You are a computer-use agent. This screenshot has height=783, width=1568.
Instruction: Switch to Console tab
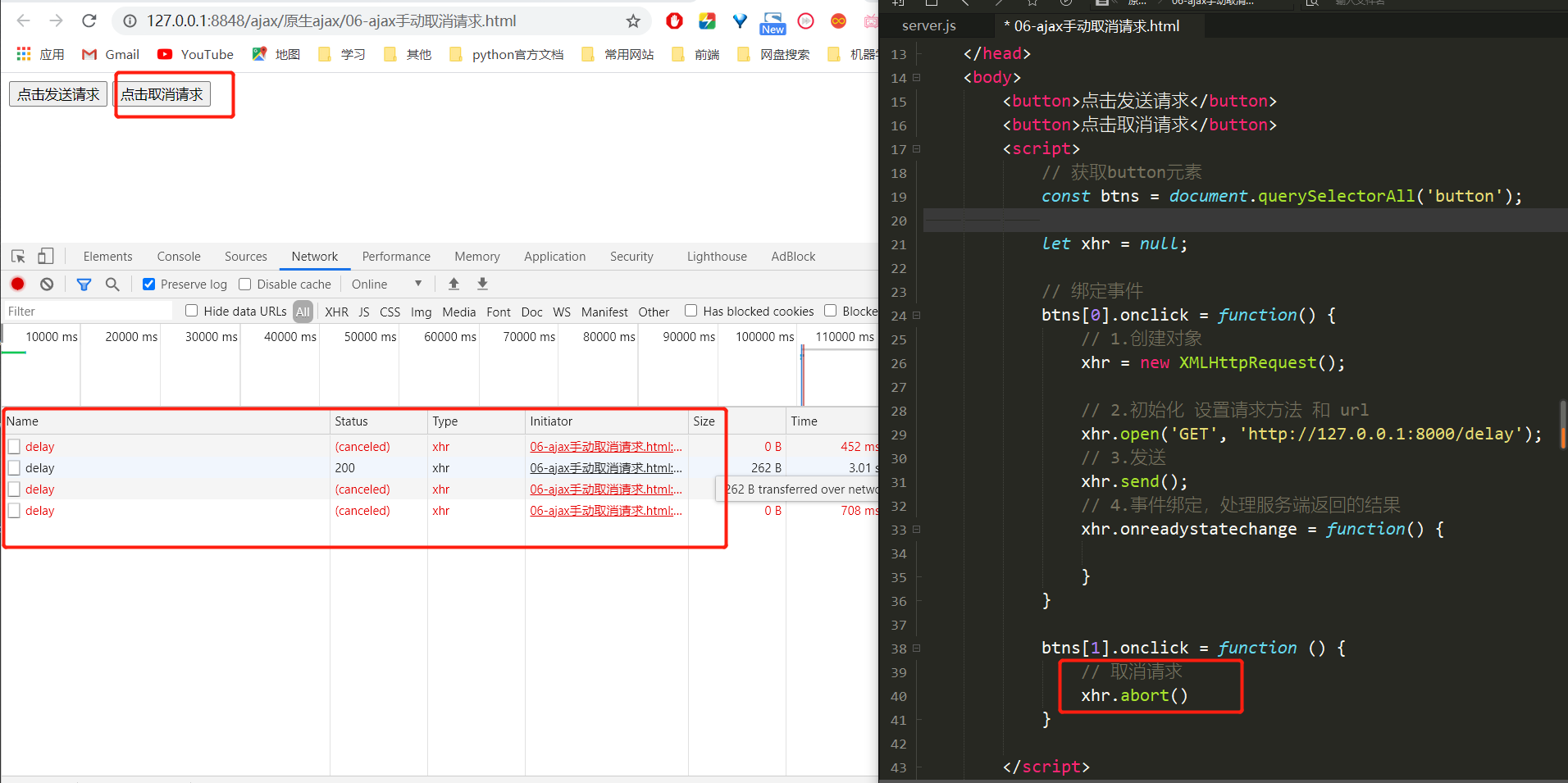coord(179,257)
